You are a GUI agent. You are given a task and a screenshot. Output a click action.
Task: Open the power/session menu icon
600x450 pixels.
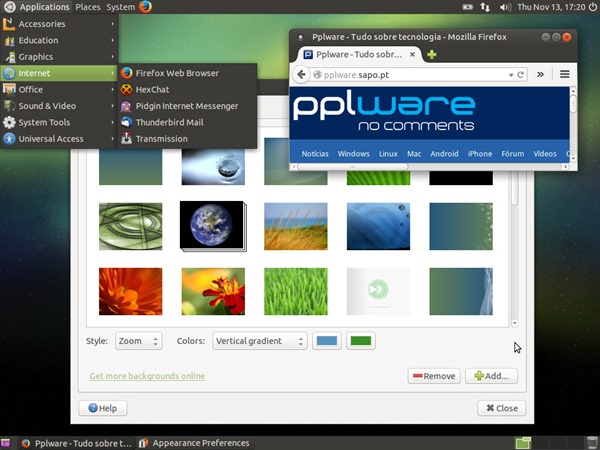click(593, 7)
